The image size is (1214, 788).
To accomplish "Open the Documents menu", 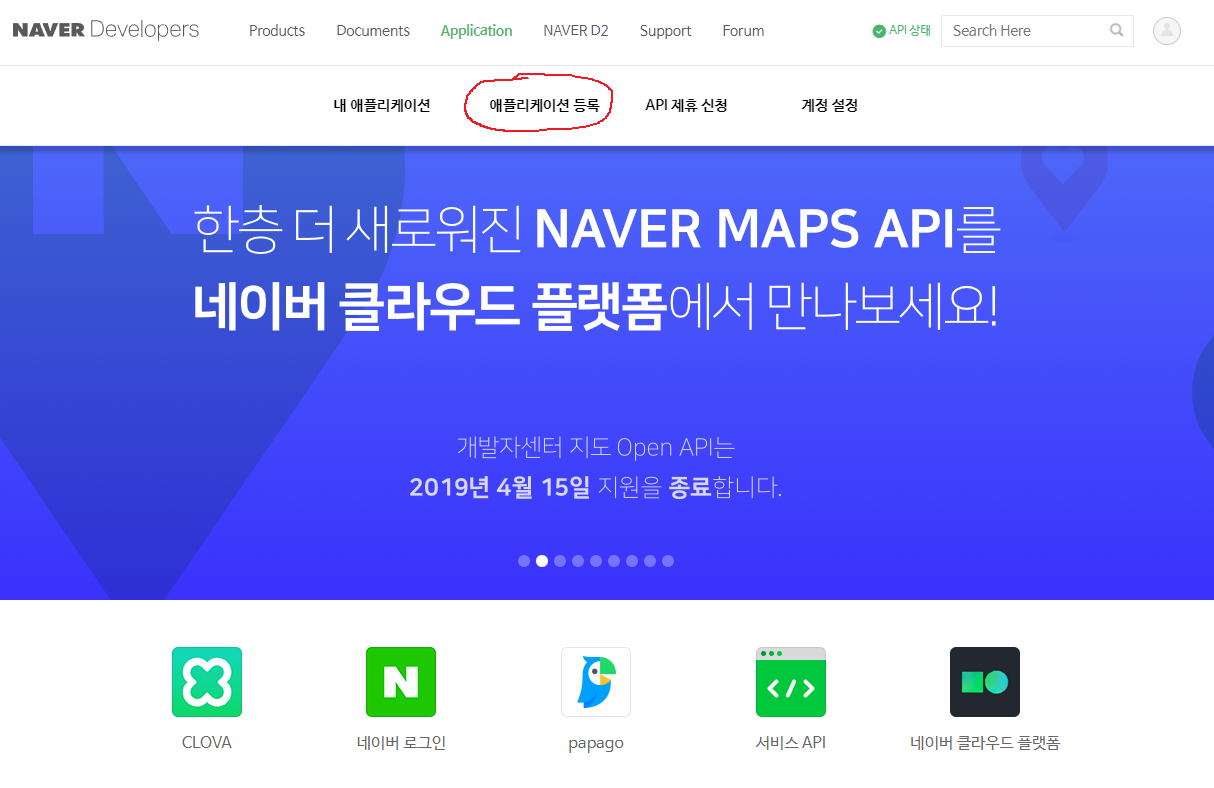I will (x=373, y=31).
